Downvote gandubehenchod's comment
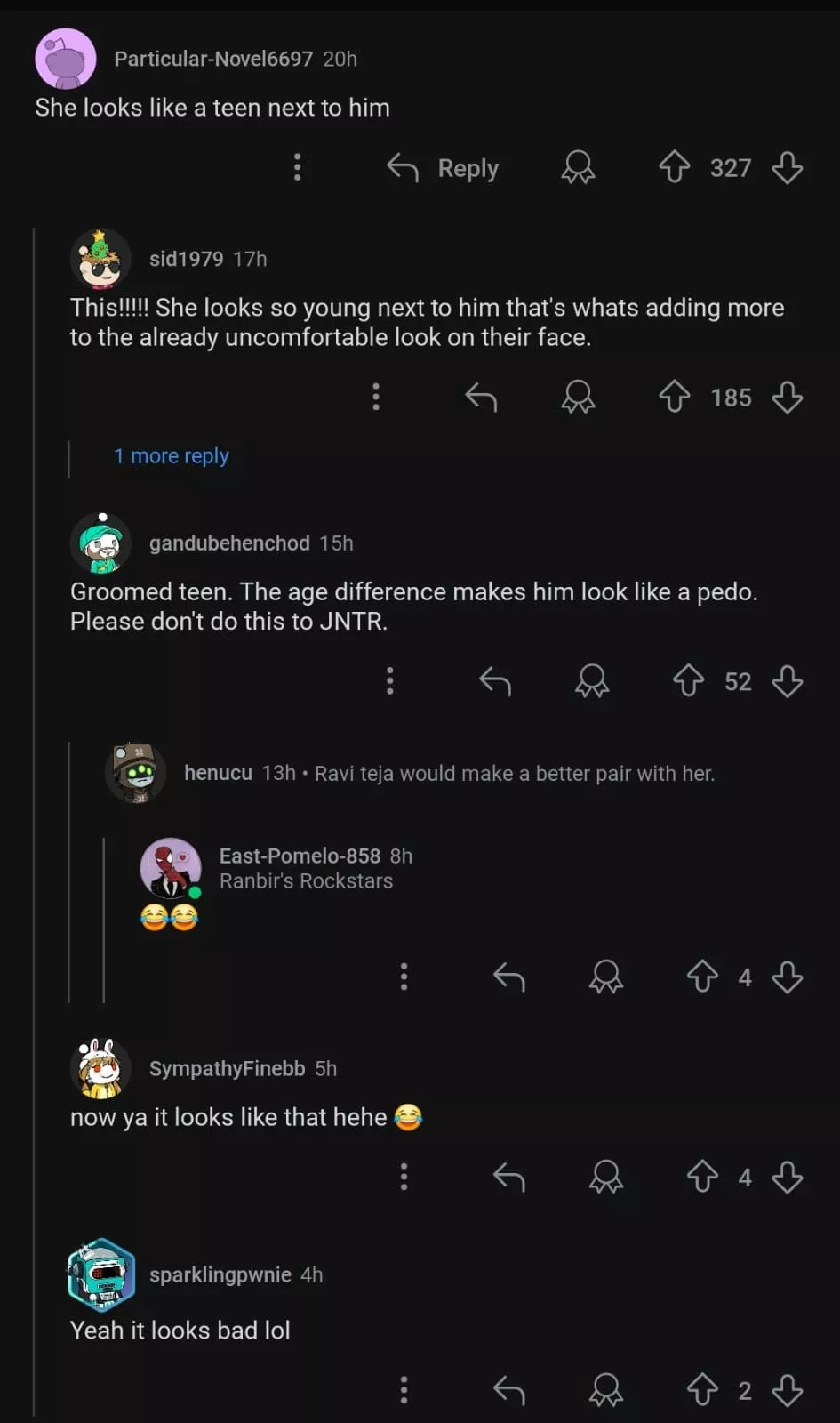The height and width of the screenshot is (1423, 840). click(x=788, y=681)
